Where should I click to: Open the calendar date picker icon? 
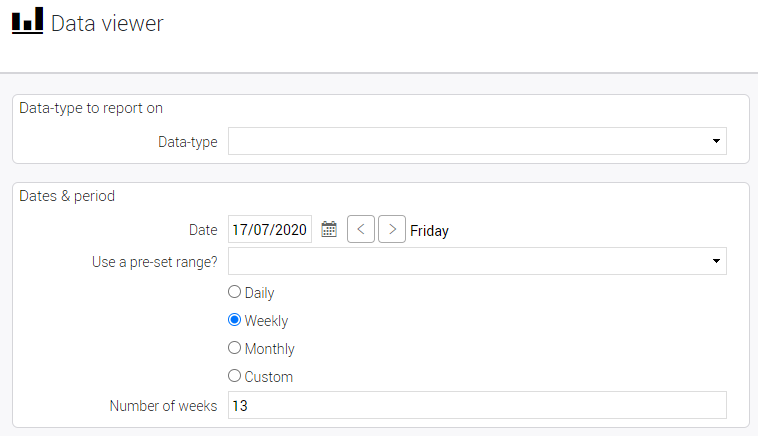click(329, 230)
